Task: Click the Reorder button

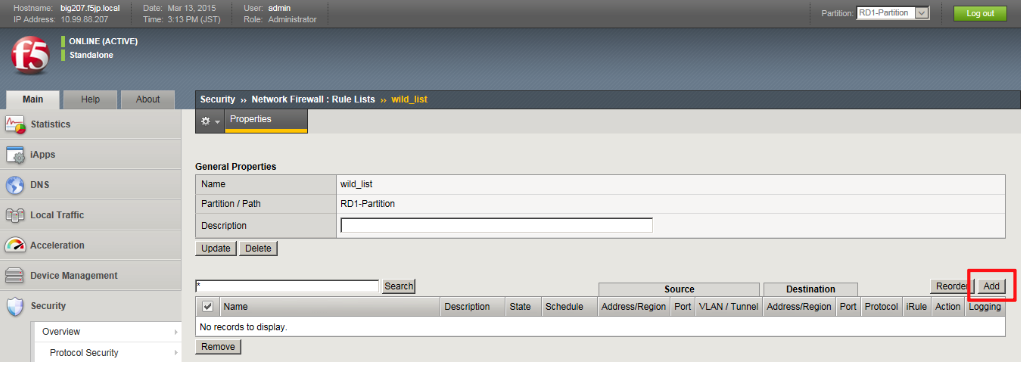Action: coord(952,286)
